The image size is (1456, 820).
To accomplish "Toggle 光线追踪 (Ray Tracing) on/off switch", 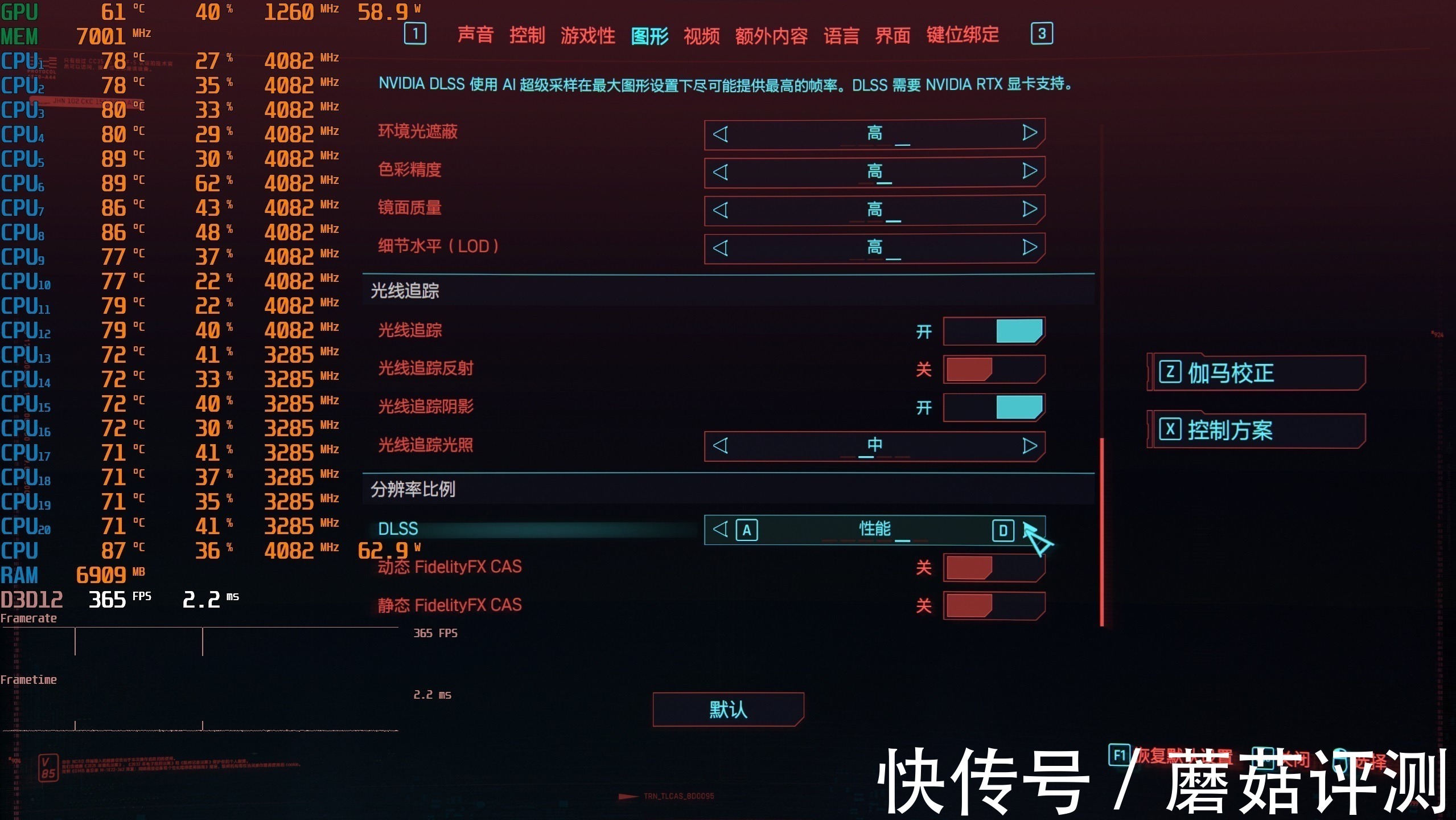I will pyautogui.click(x=993, y=331).
